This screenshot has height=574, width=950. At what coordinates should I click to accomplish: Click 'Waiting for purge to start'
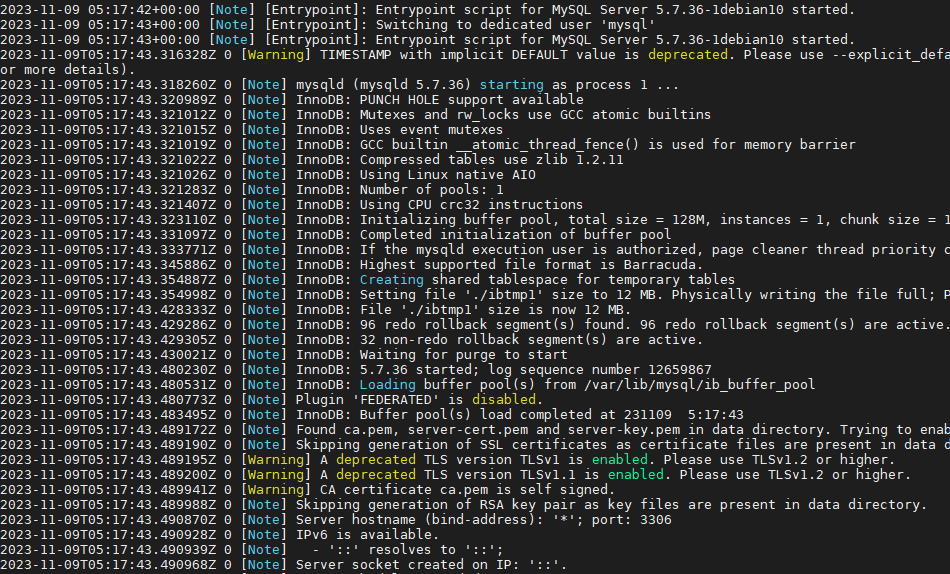point(463,355)
